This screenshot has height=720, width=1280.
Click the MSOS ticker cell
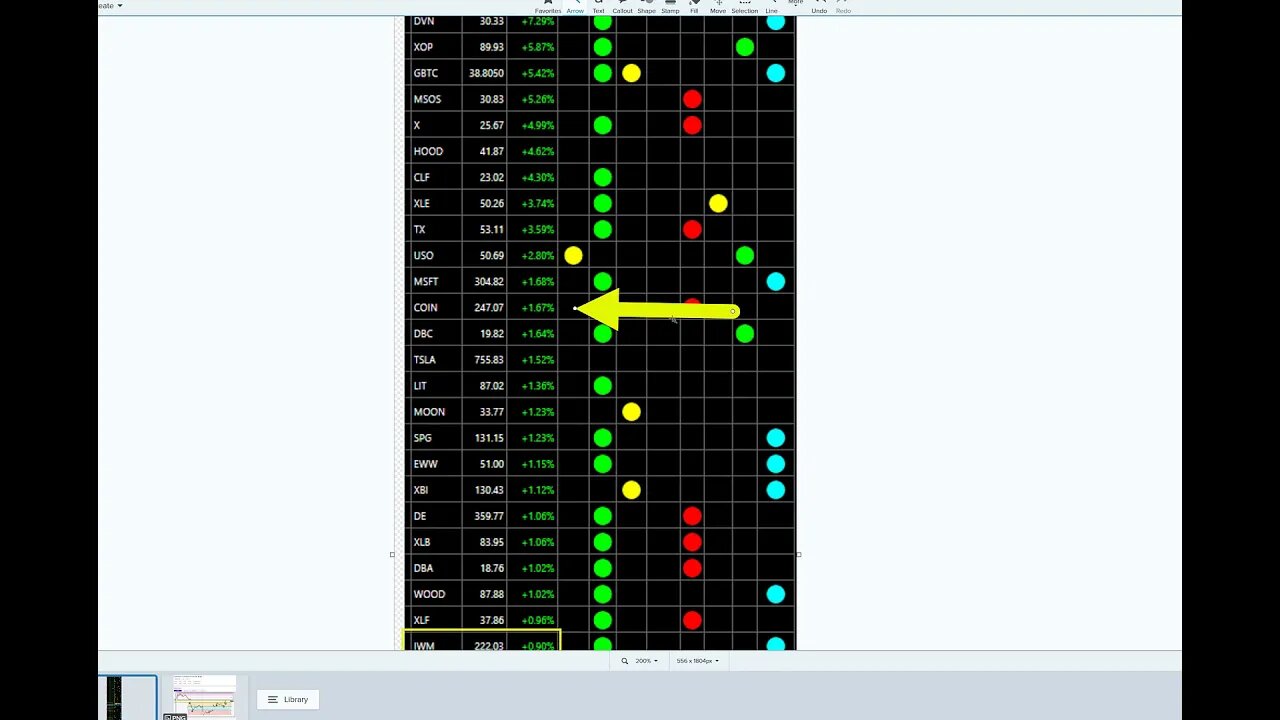pos(437,99)
